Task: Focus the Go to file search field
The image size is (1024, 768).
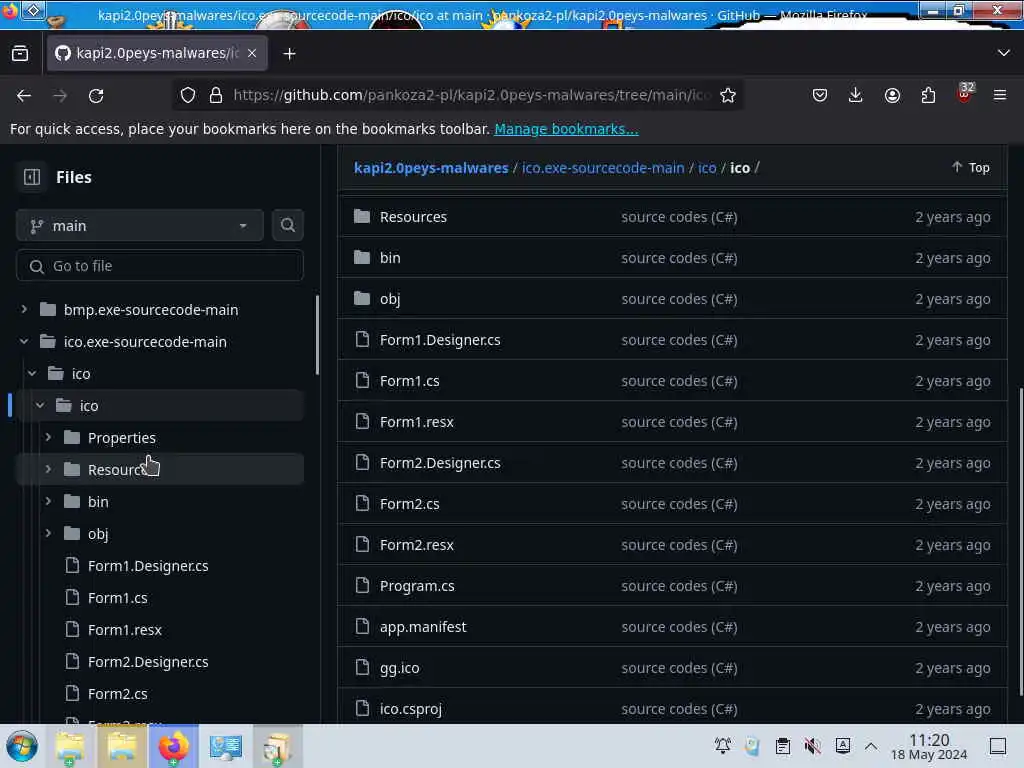Action: click(x=160, y=266)
